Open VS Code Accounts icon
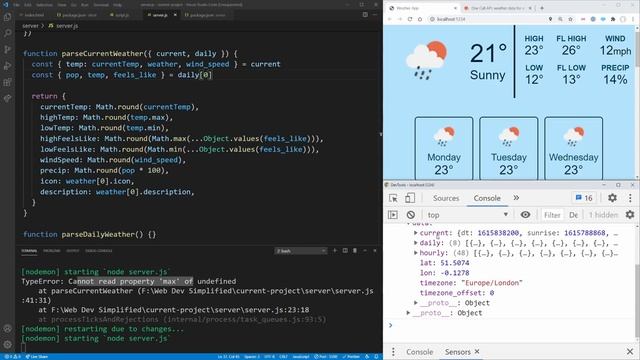The height and width of the screenshot is (360, 640). [7, 329]
